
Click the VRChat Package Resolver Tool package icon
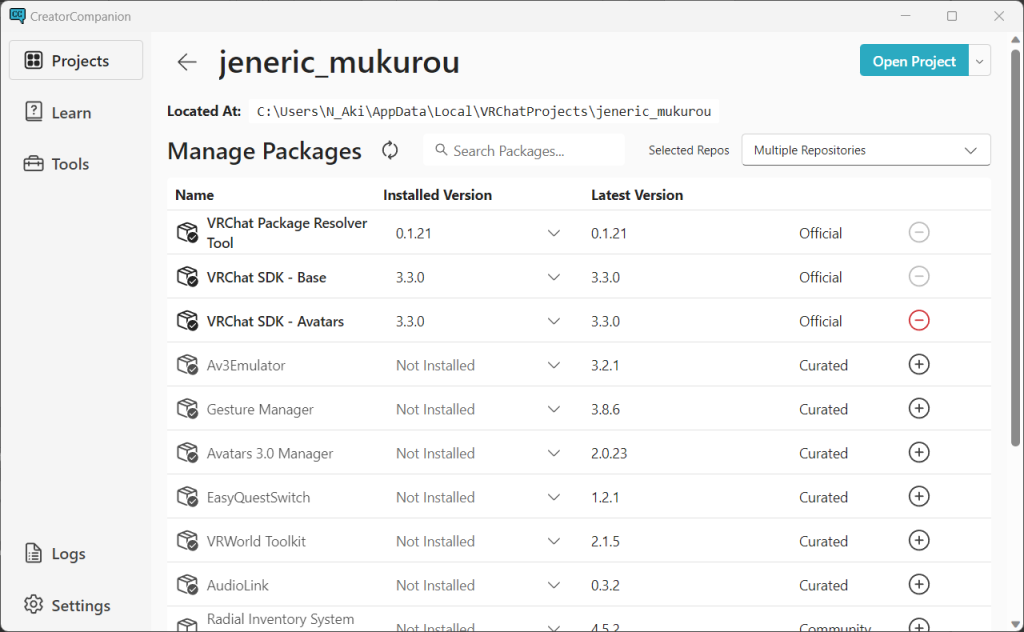[x=187, y=232]
